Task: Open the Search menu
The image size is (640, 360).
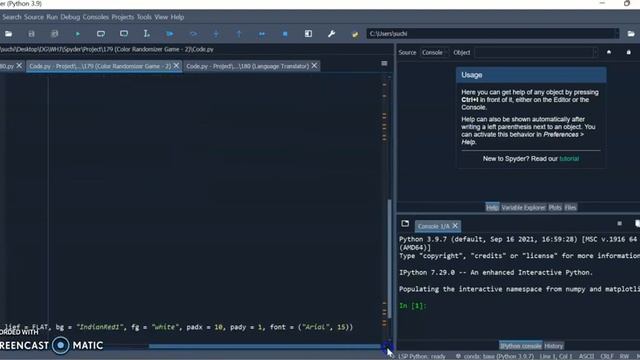Action: click(x=12, y=17)
